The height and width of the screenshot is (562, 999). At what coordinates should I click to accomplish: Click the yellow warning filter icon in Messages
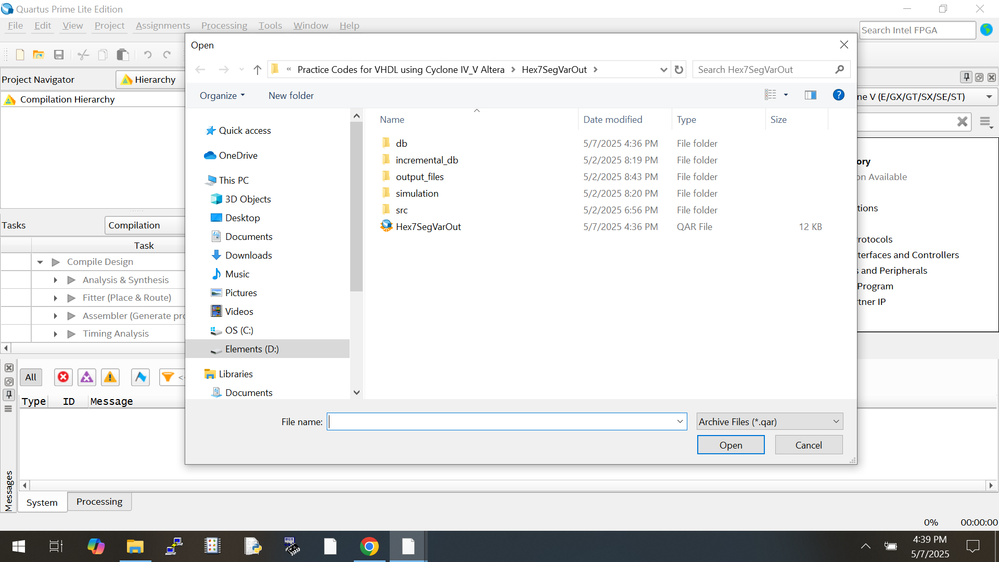coord(110,377)
